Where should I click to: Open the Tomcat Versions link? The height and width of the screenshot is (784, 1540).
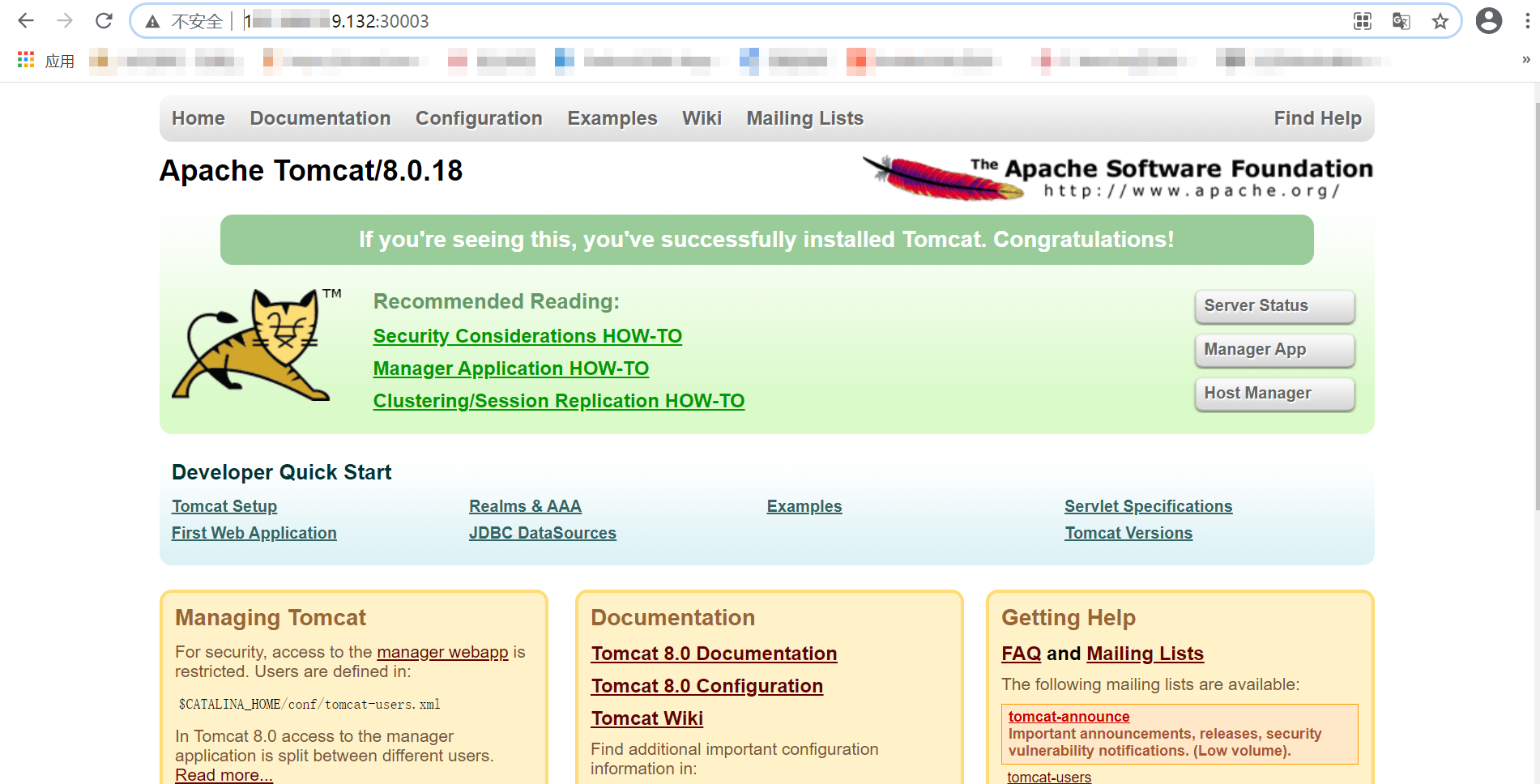click(1128, 533)
